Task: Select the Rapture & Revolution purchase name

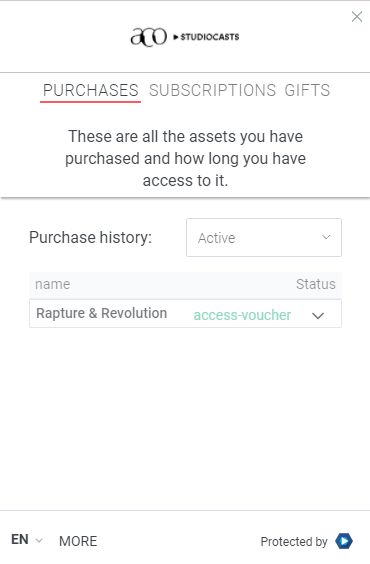Action: [x=102, y=313]
